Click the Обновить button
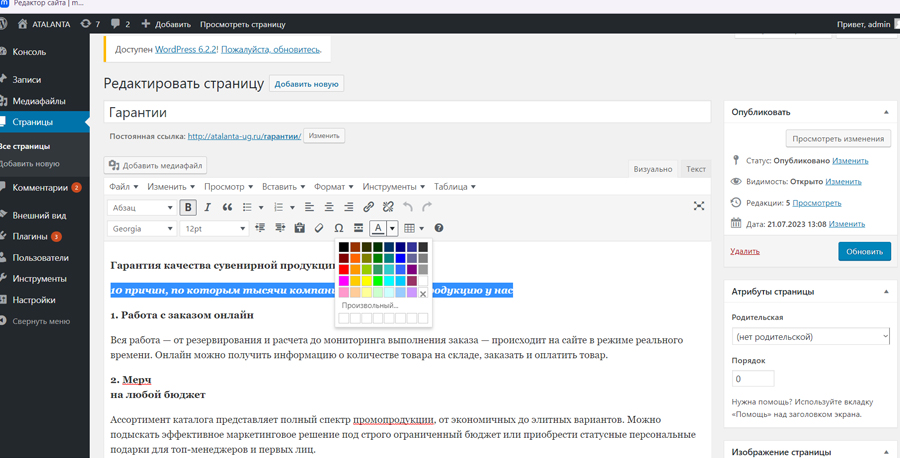Screen dimensions: 900x458 coord(864,252)
